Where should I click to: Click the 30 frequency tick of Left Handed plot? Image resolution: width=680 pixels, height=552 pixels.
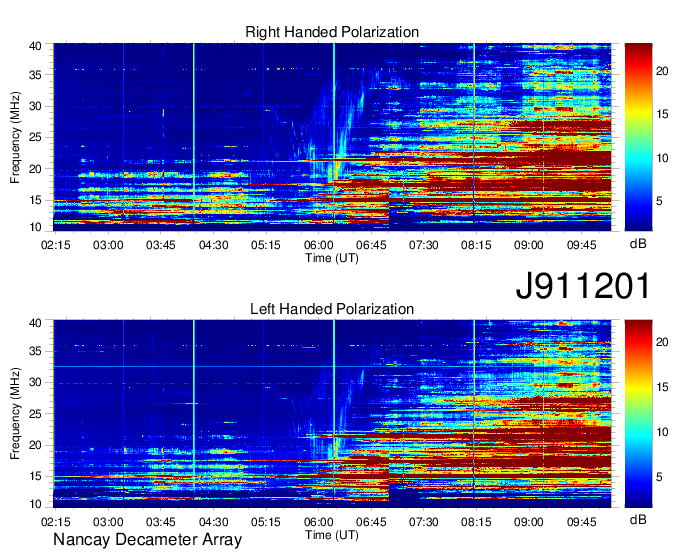(35, 383)
